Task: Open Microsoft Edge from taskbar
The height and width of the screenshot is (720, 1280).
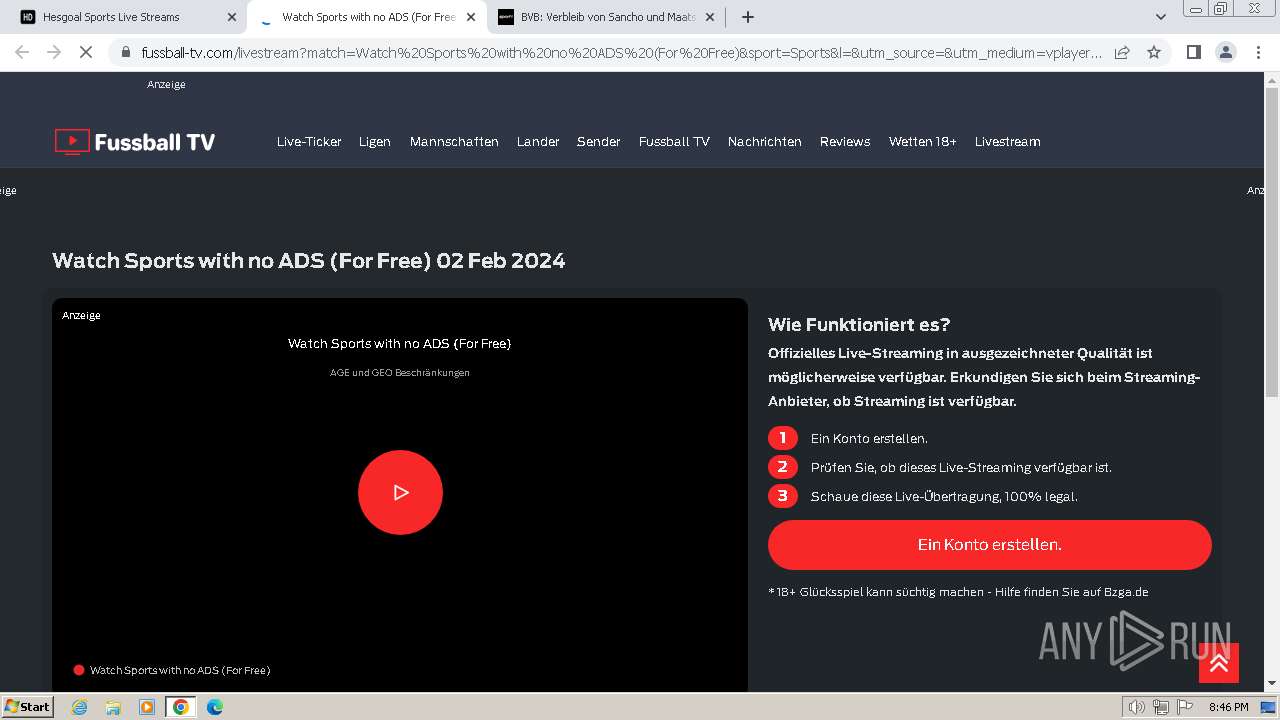Action: pyautogui.click(x=214, y=707)
